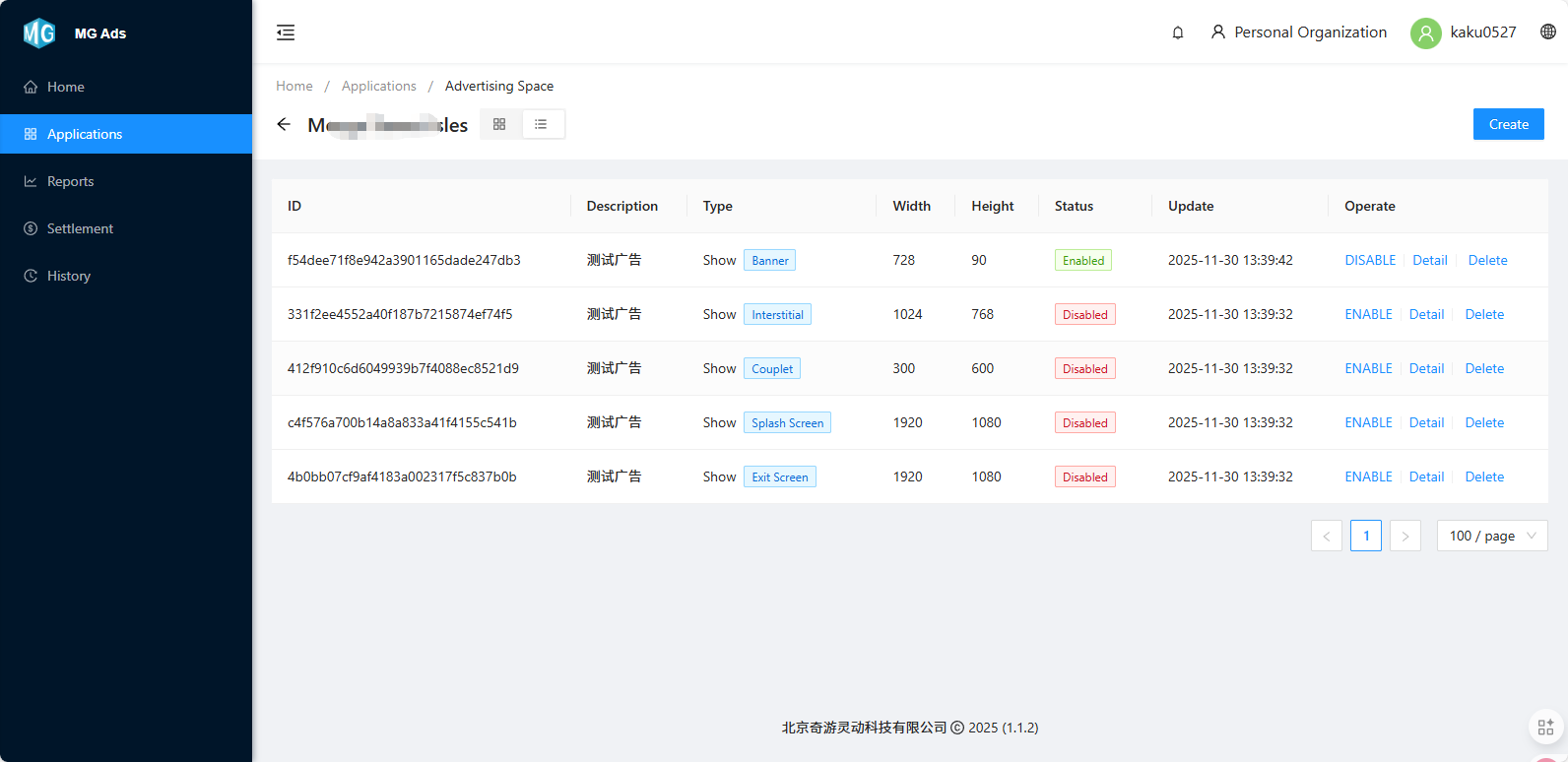This screenshot has width=1568, height=762.
Task: Open the Personal Organization switcher
Action: (x=1298, y=32)
